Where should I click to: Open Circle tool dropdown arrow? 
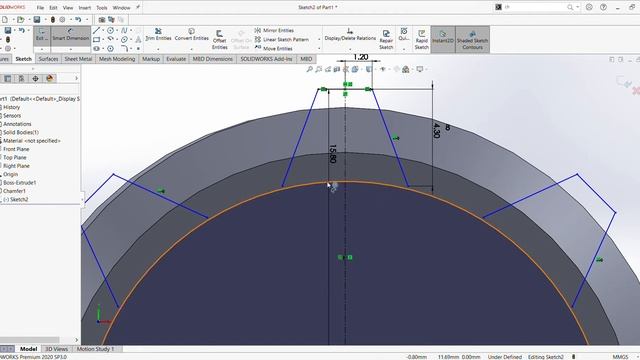[117, 31]
